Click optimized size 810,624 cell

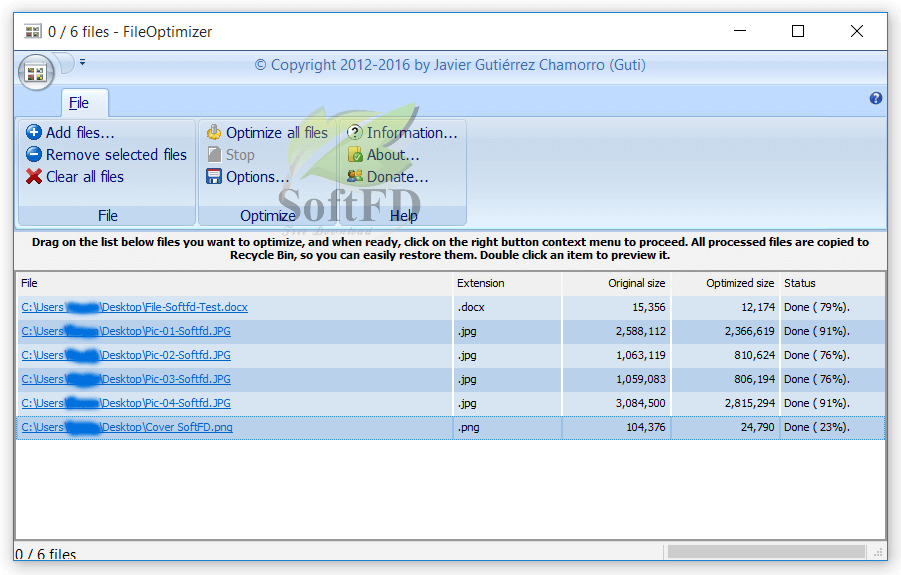pos(725,356)
